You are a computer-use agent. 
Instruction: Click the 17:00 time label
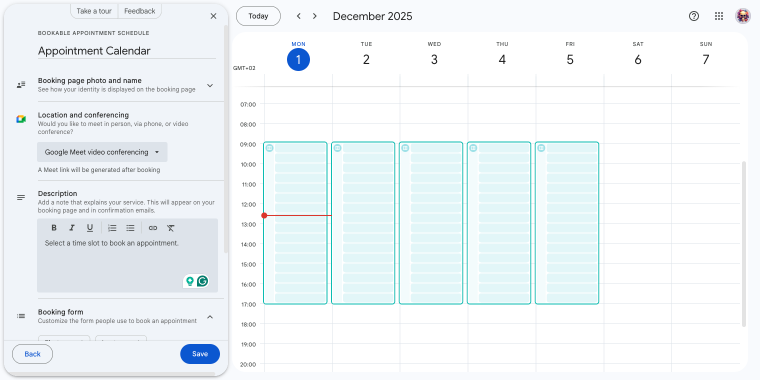pos(248,304)
